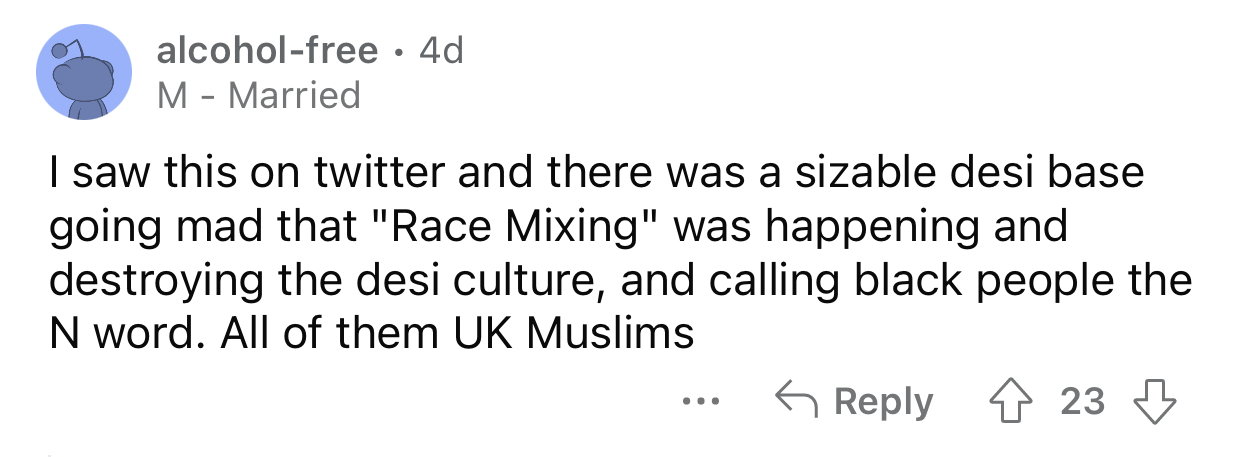The width and height of the screenshot is (1242, 457).
Task: Open the alcohol-free user avatar
Action: pos(84,73)
